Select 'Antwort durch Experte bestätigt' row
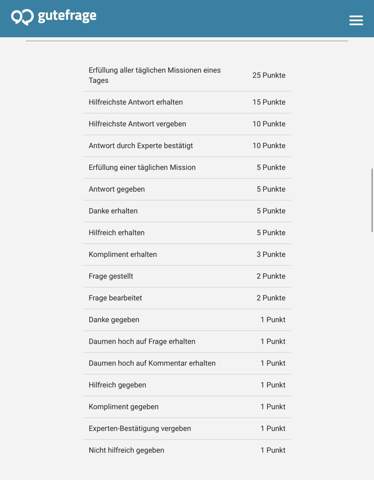374x480 pixels. pos(187,146)
